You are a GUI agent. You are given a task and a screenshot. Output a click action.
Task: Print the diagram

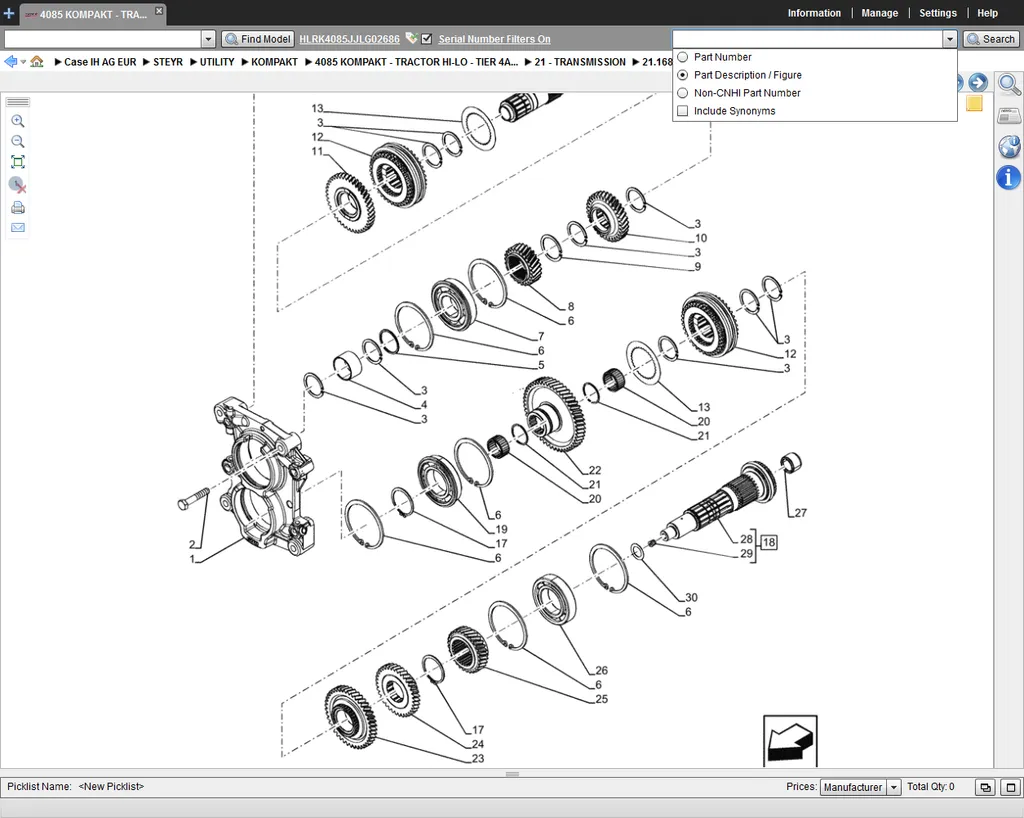(x=18, y=208)
